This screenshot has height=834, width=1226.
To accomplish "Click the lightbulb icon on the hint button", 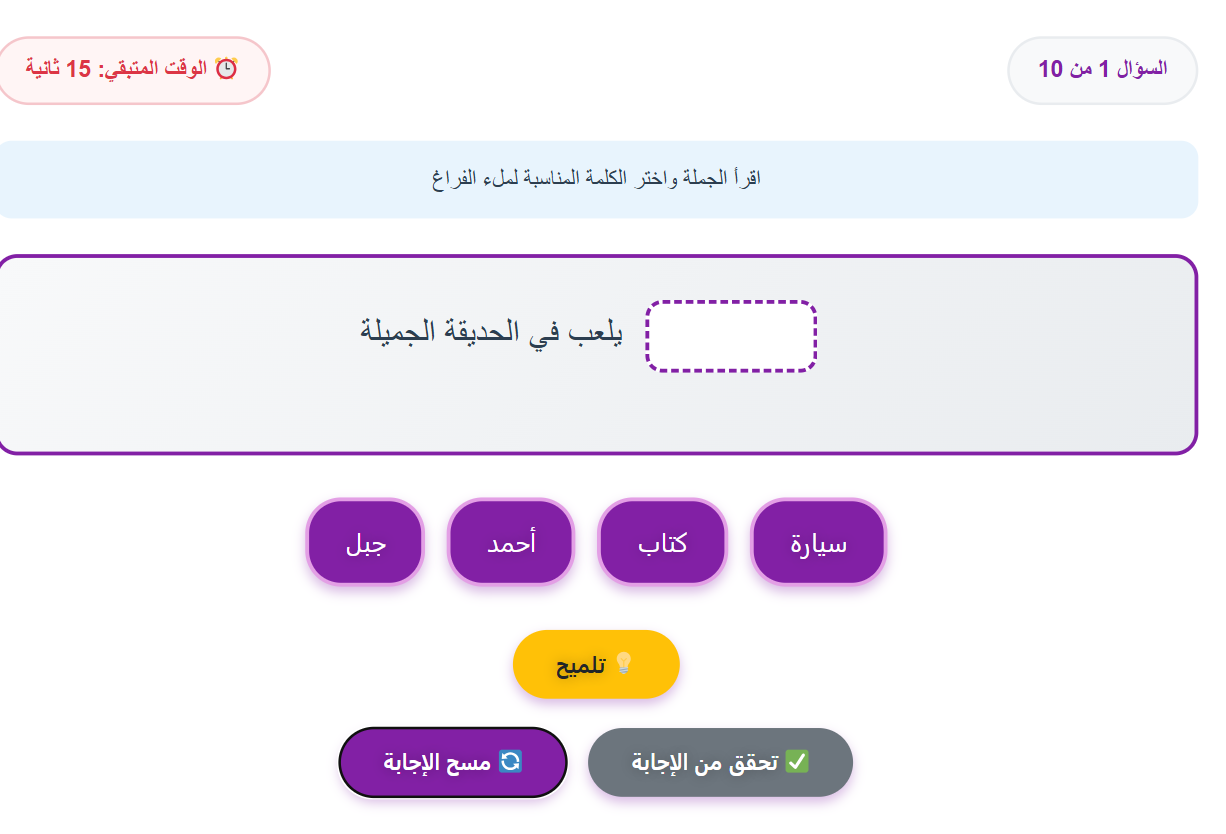I will pos(624,664).
